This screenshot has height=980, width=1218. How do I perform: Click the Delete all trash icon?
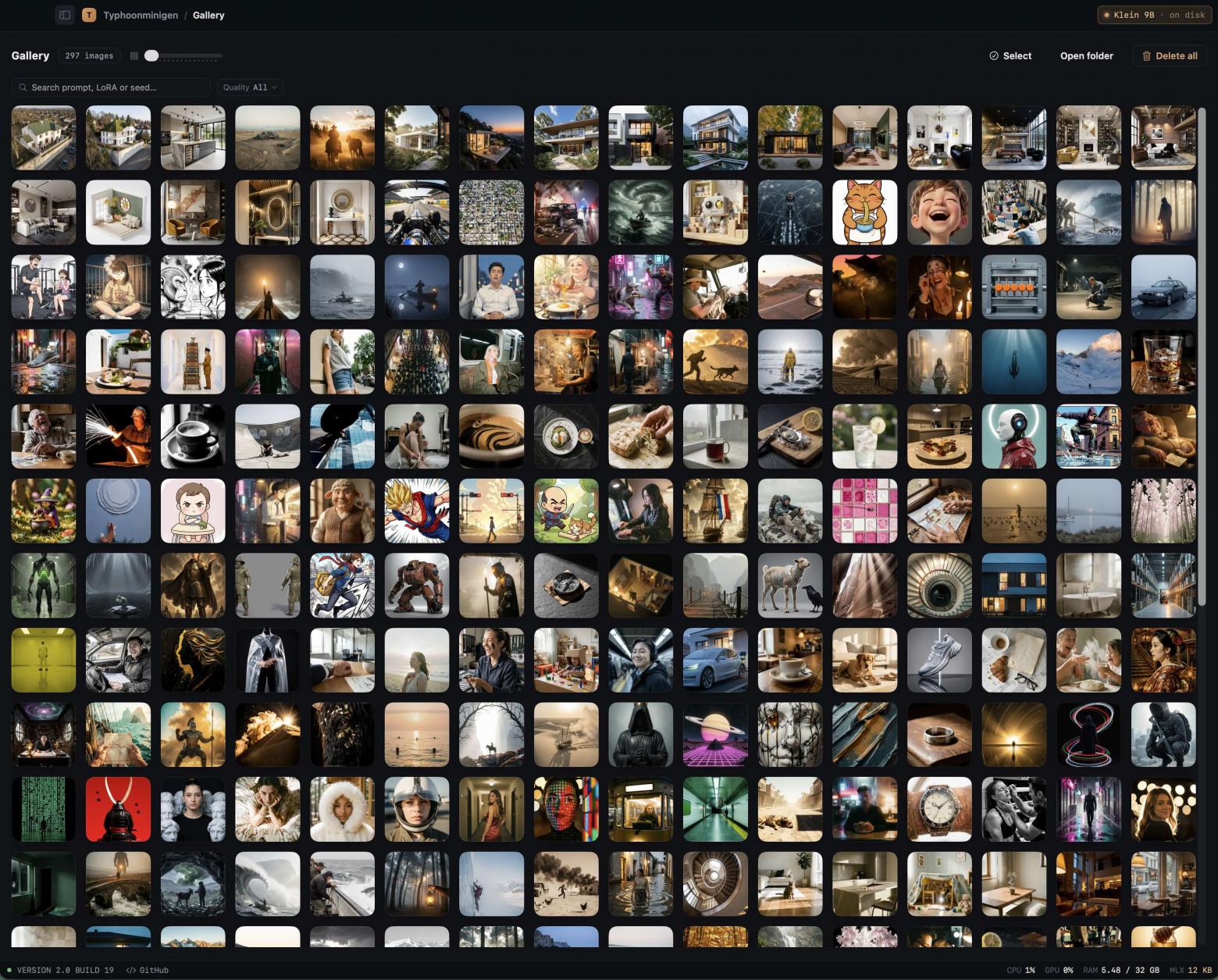1146,56
